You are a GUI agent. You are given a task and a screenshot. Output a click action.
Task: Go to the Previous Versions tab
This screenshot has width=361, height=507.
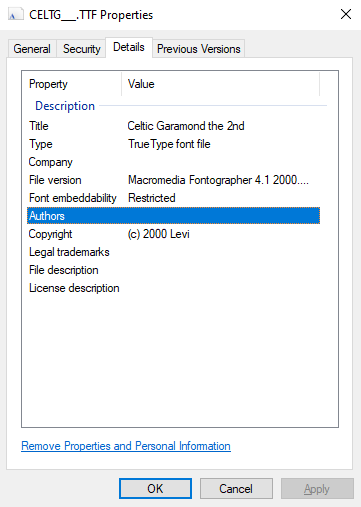(199, 49)
